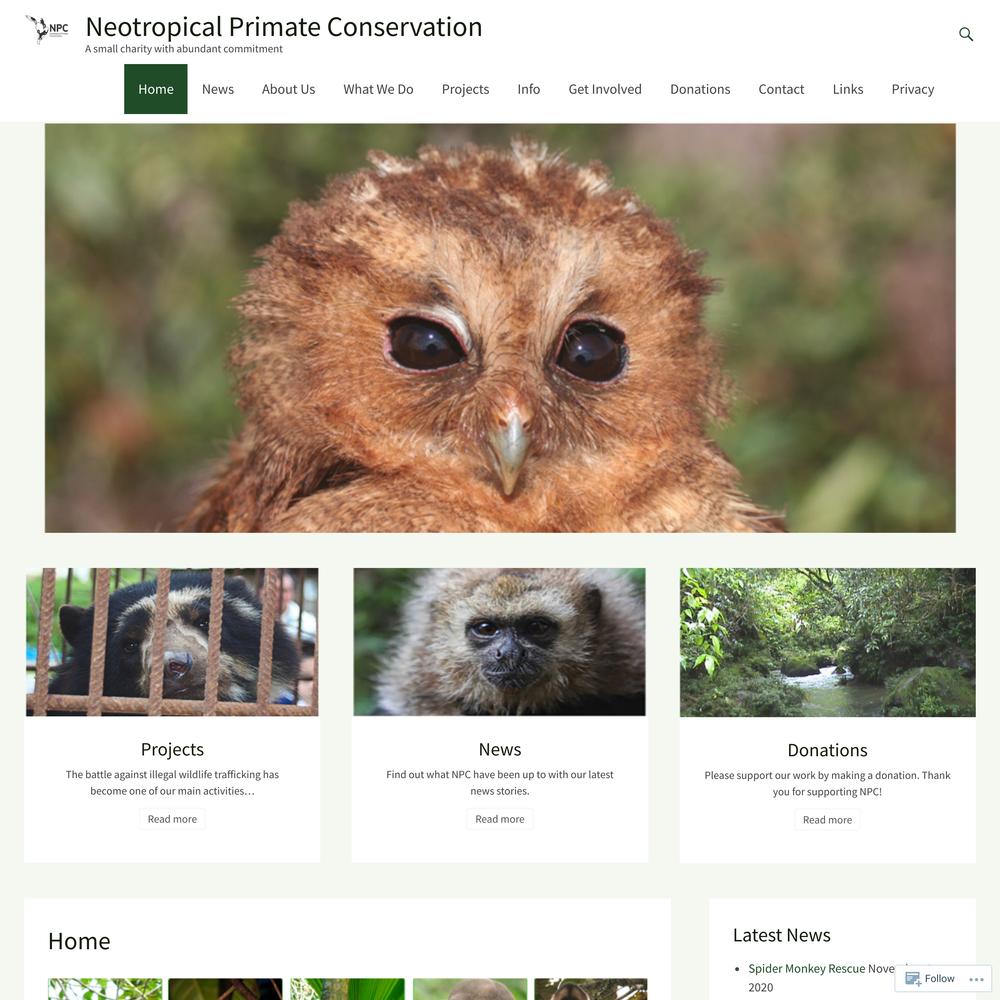Open the monkey News thumbnail

tap(499, 642)
